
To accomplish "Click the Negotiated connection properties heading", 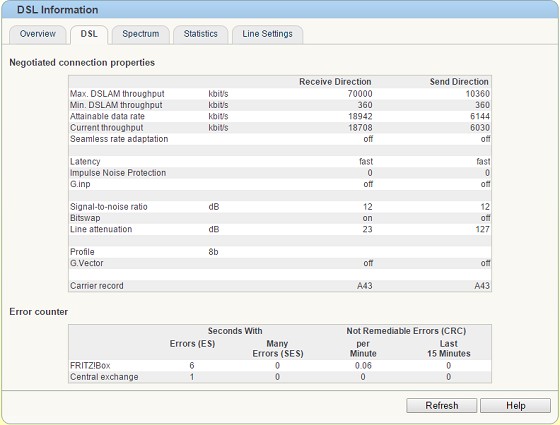I will 82,62.
